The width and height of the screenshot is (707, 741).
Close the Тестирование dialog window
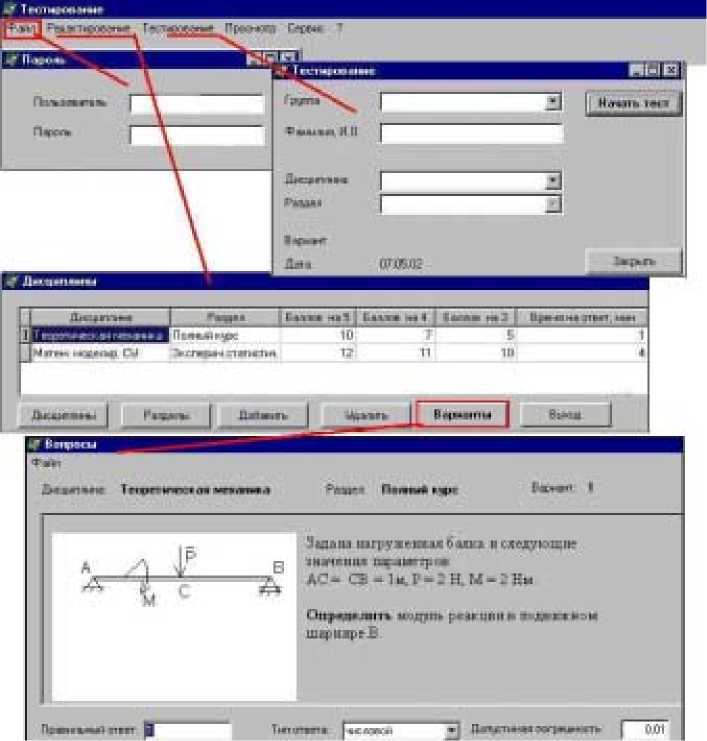(671, 71)
